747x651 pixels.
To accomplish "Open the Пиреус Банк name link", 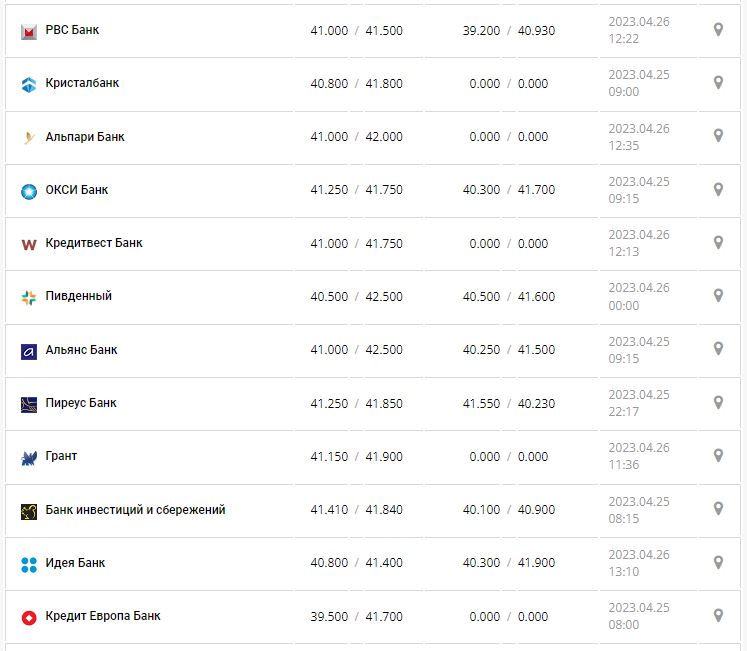I will click(81, 403).
